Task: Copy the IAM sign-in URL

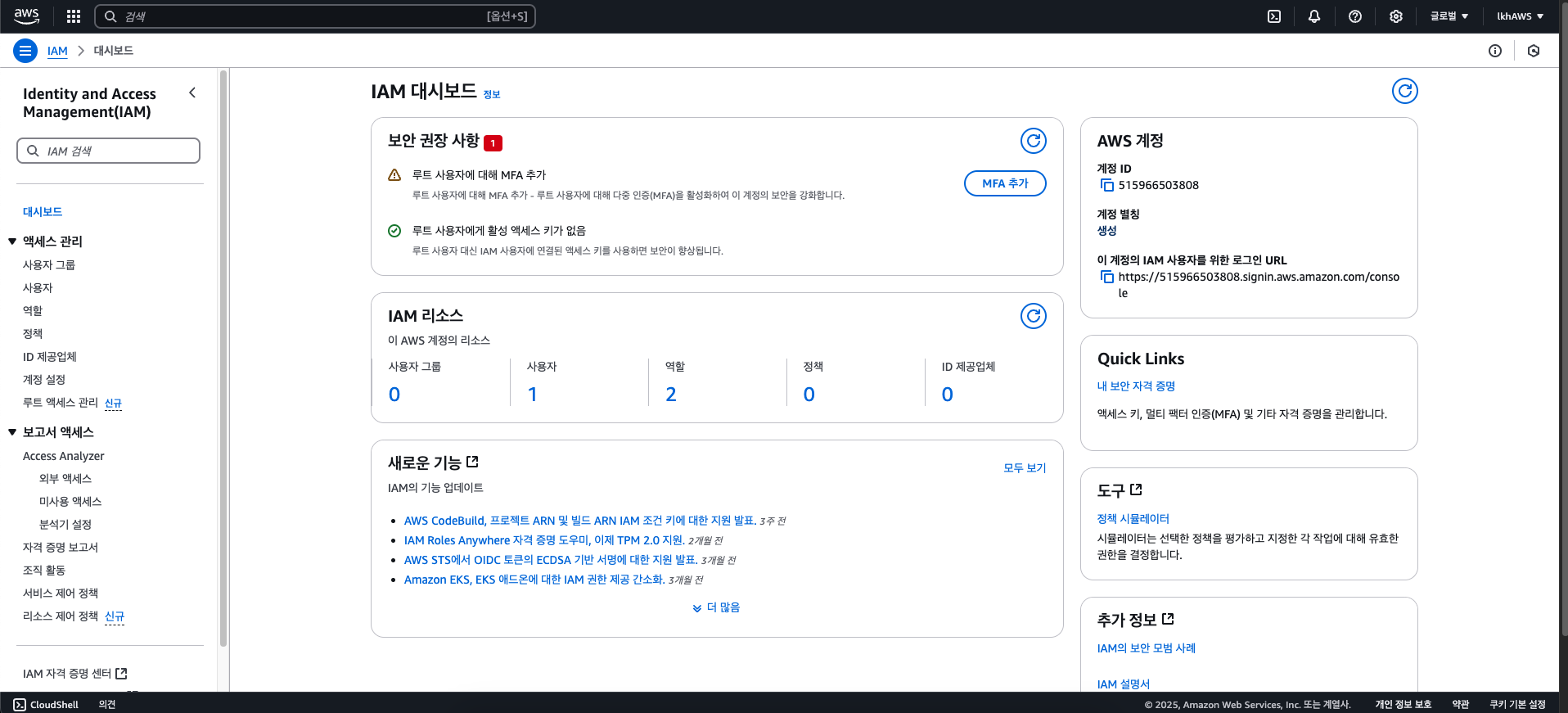Action: 1107,277
